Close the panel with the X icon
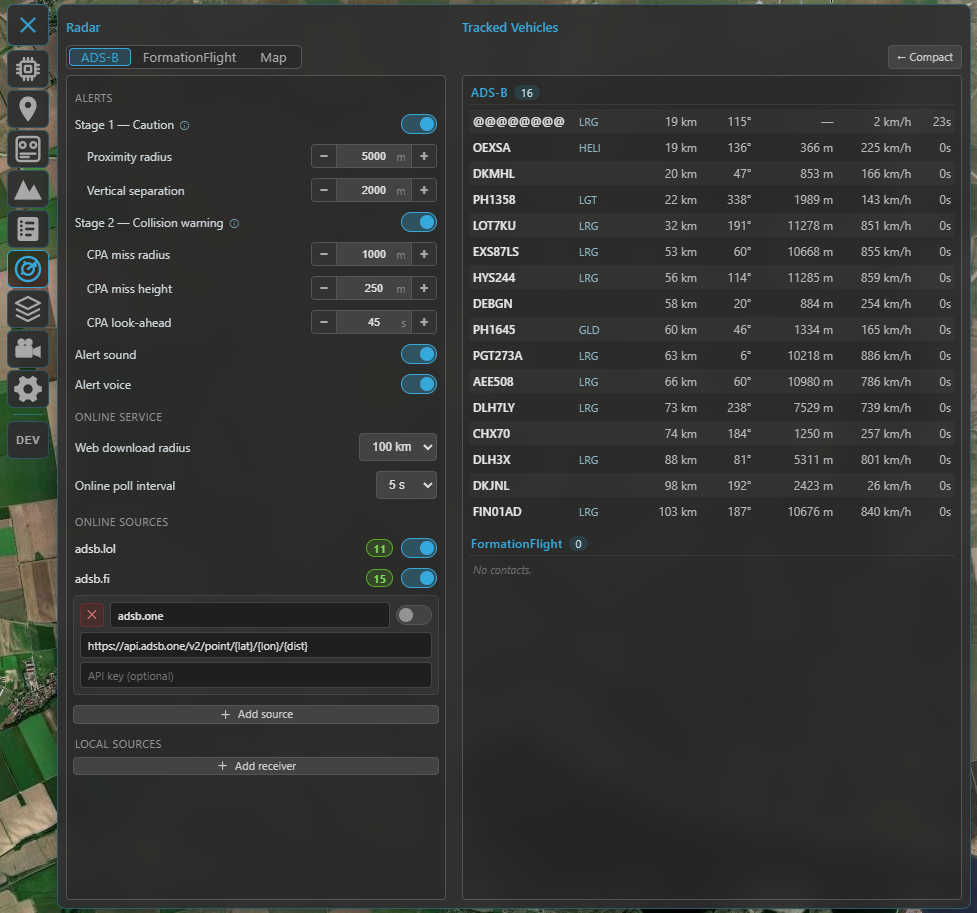Viewport: 977px width, 913px height. point(28,26)
